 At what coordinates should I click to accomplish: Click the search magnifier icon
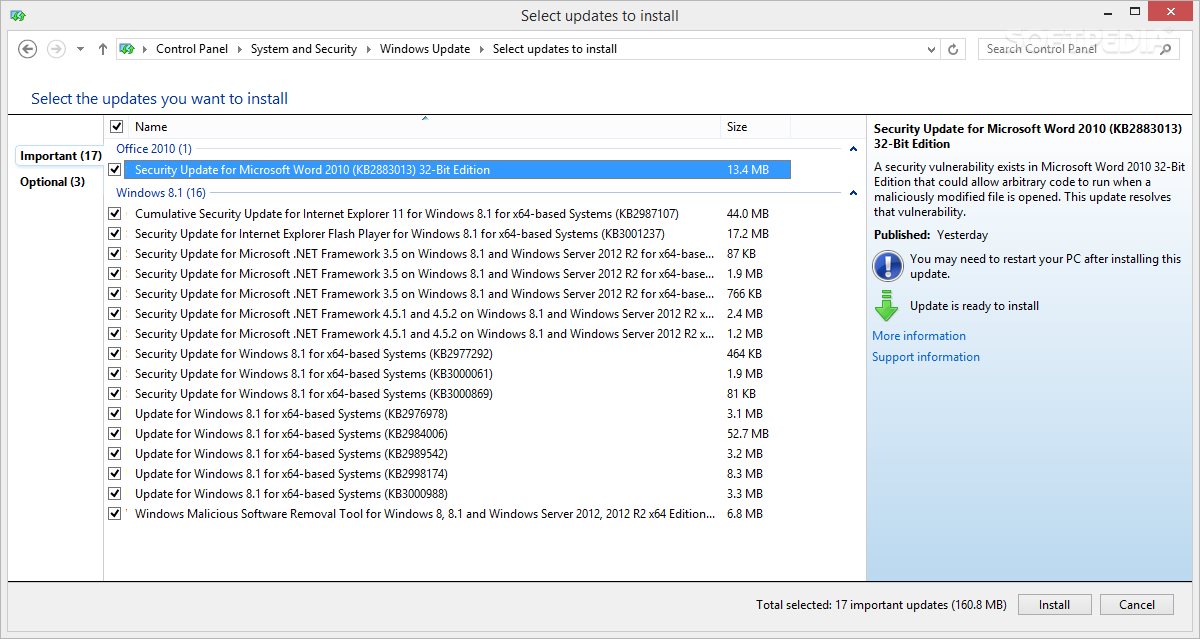point(1166,49)
